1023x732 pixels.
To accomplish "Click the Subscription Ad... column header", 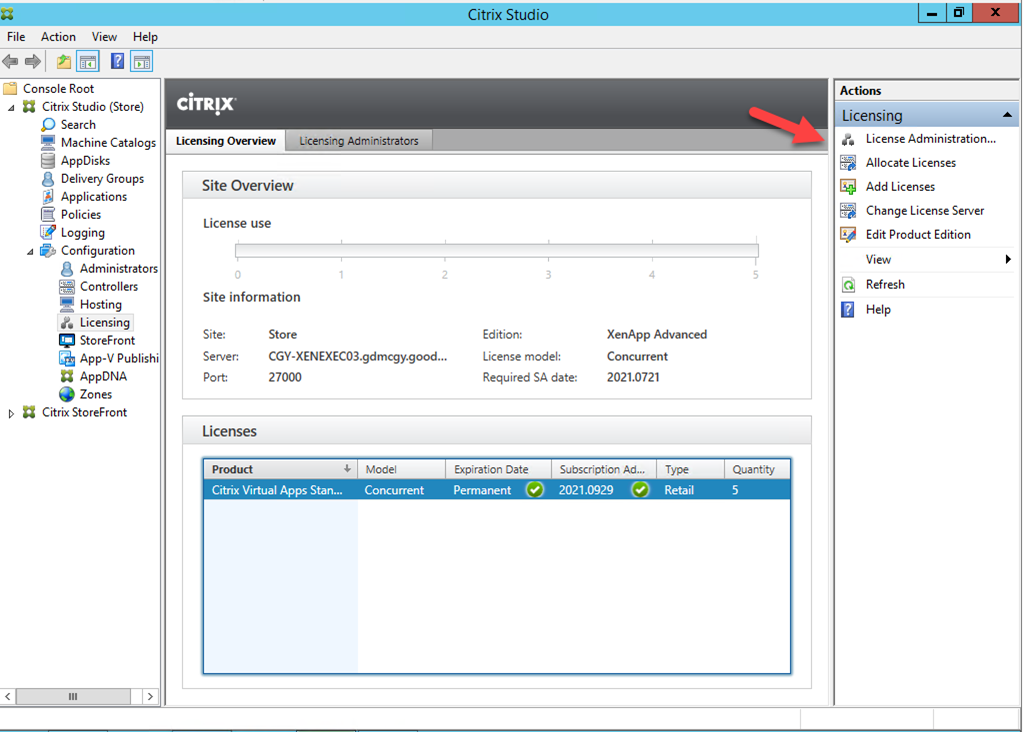I will point(604,469).
